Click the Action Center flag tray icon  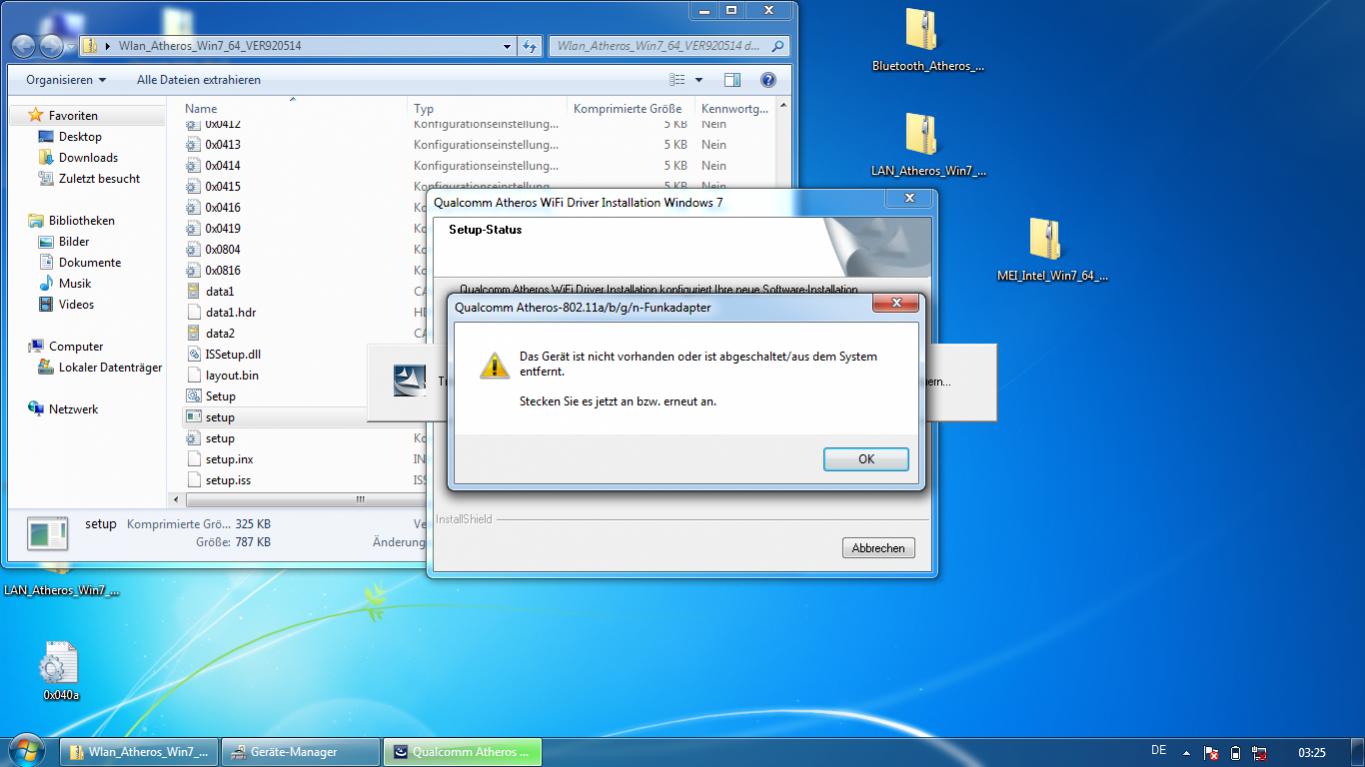(x=1210, y=753)
